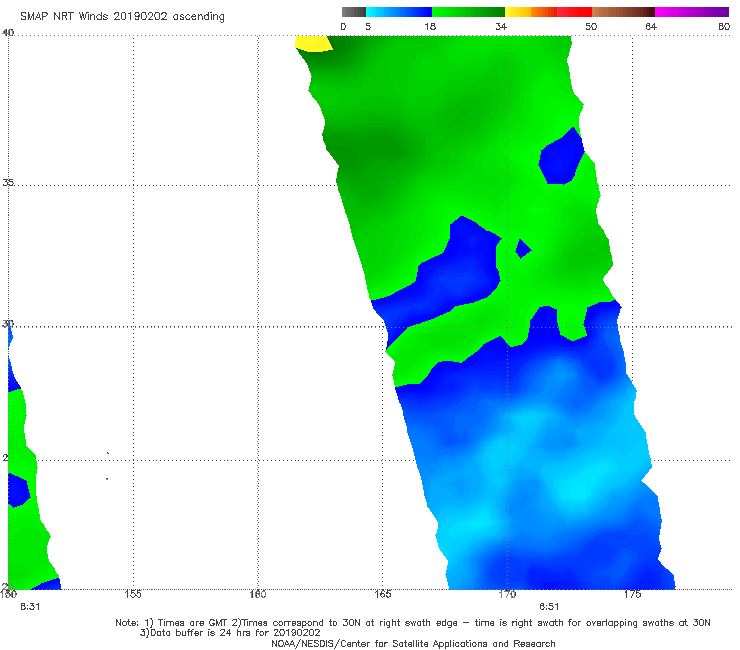Click the '18' label under color bar
Screen dimensions: 740x650
click(430, 27)
